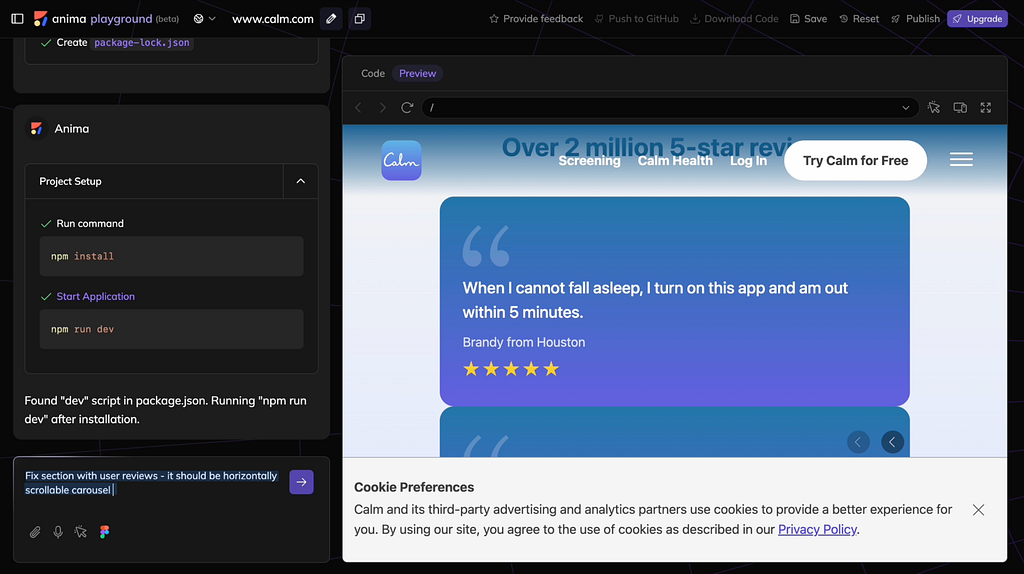
Task: Open Screening nav link
Action: coord(589,161)
